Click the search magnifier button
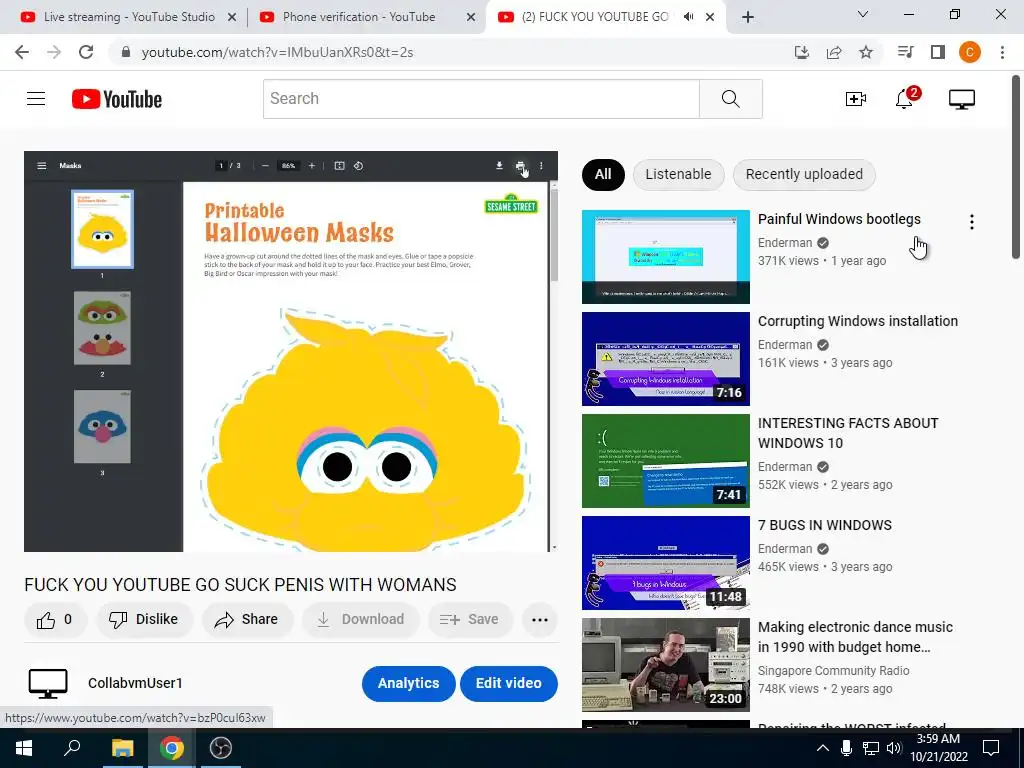 pos(731,99)
